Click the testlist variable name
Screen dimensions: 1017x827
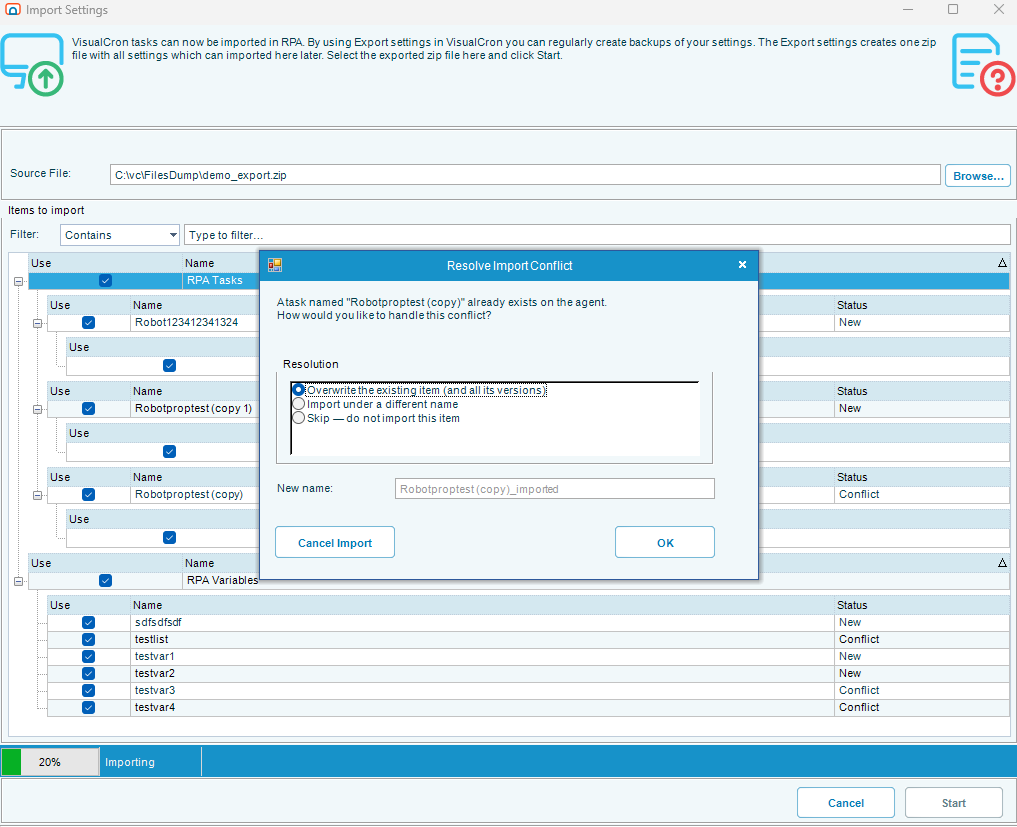152,640
